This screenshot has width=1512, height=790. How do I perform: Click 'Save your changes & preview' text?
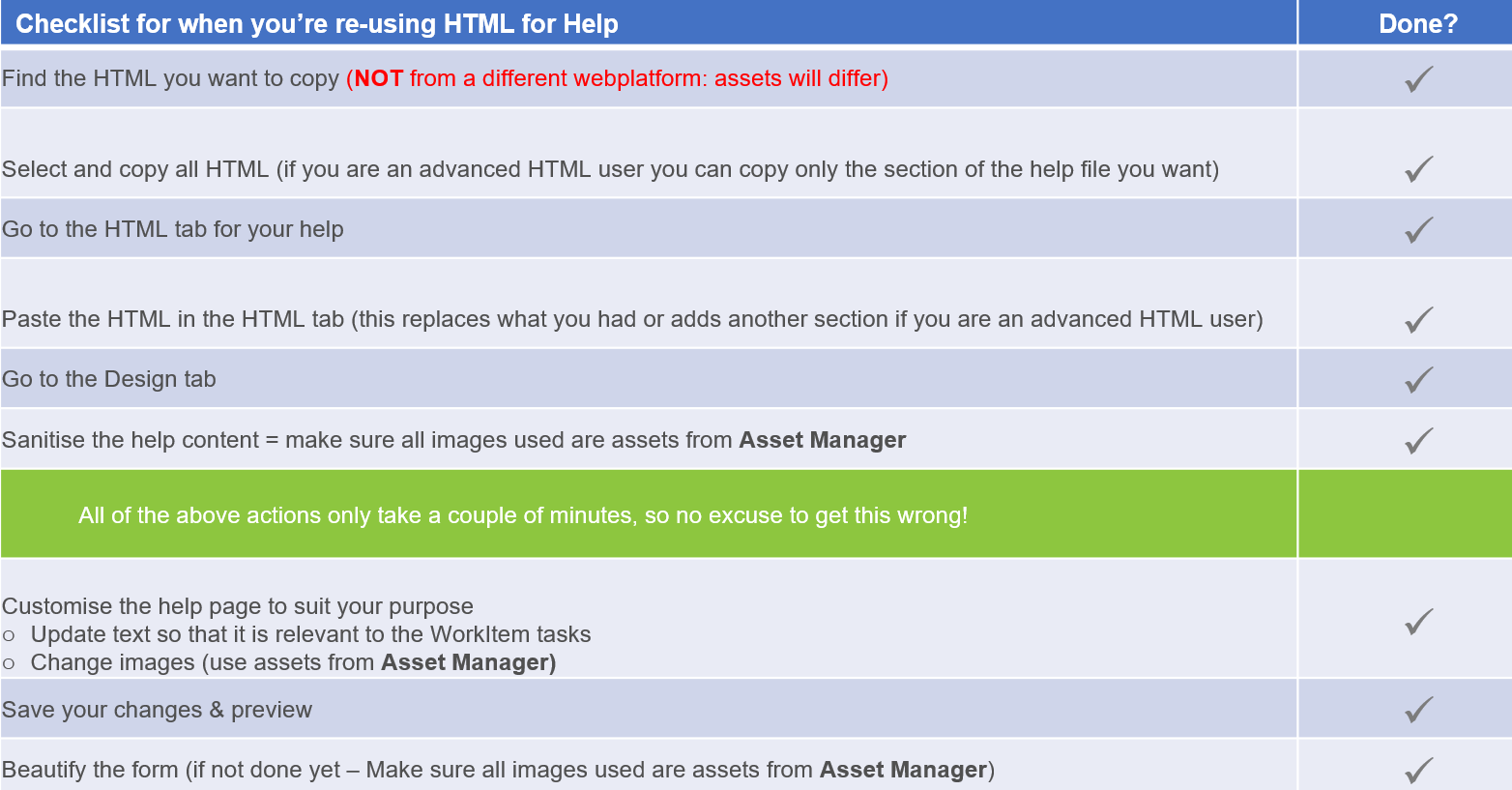157,710
